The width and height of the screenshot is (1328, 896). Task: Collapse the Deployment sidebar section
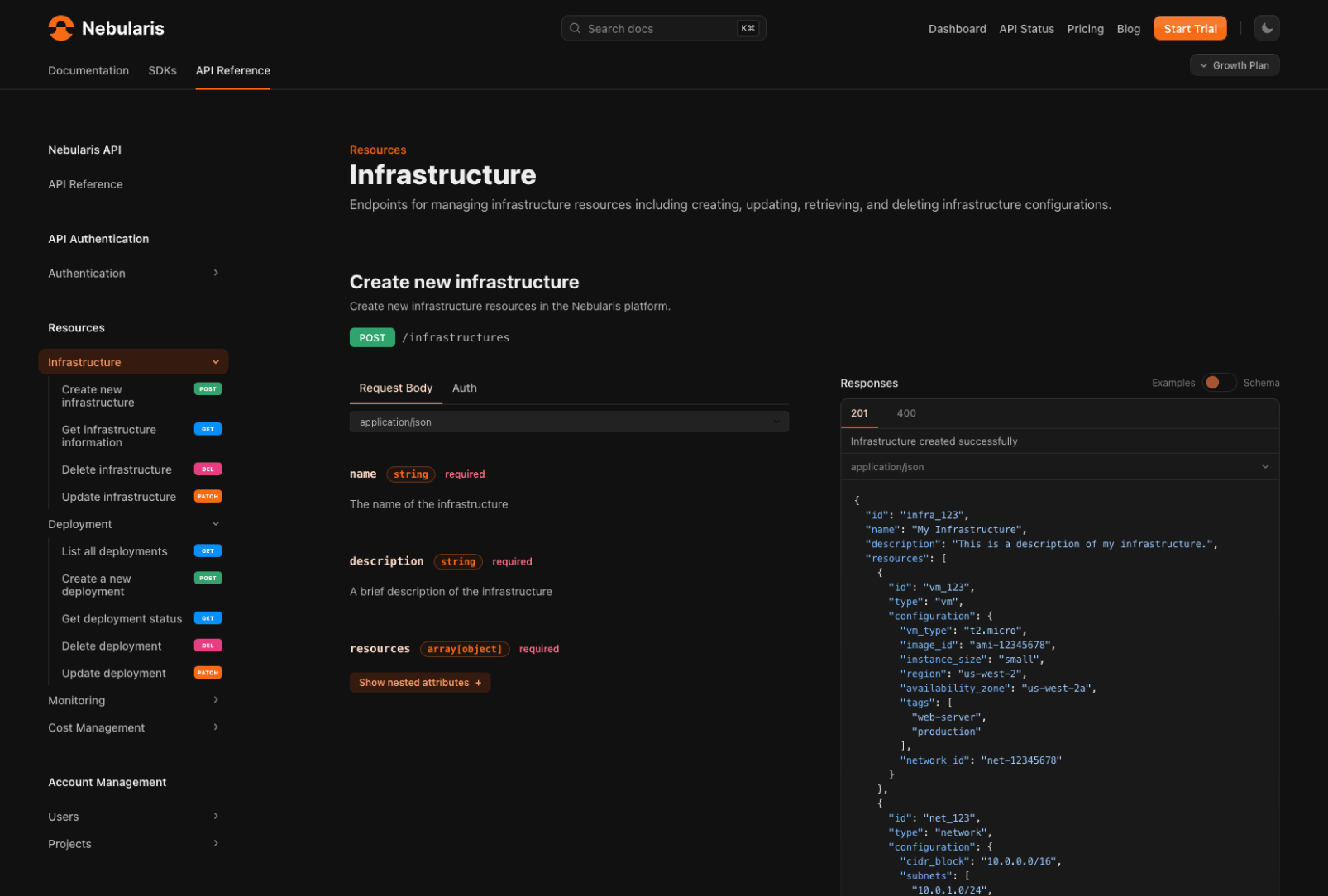pyautogui.click(x=216, y=524)
